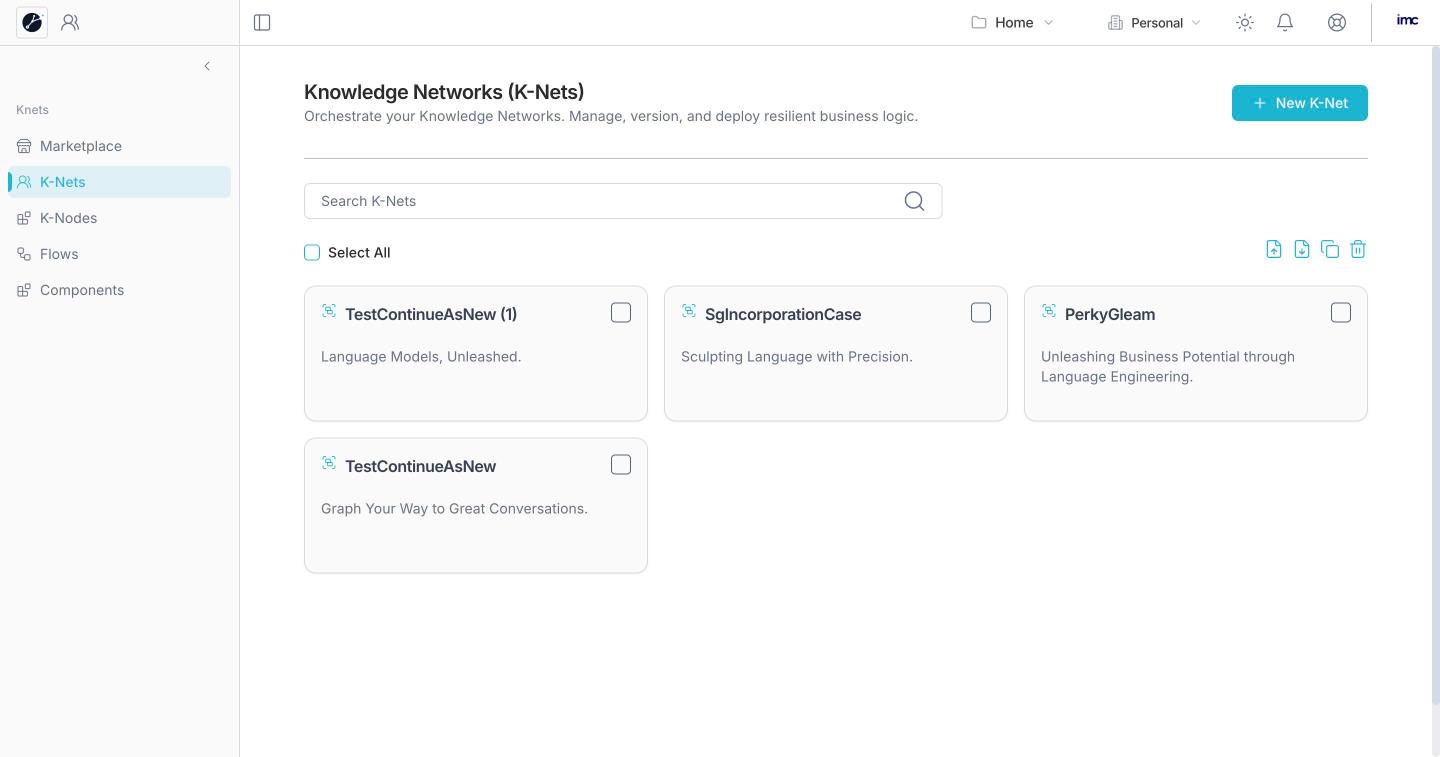Click the icon on the TestContinueAsNew card without (1)
Image resolution: width=1440 pixels, height=757 pixels.
[329, 463]
